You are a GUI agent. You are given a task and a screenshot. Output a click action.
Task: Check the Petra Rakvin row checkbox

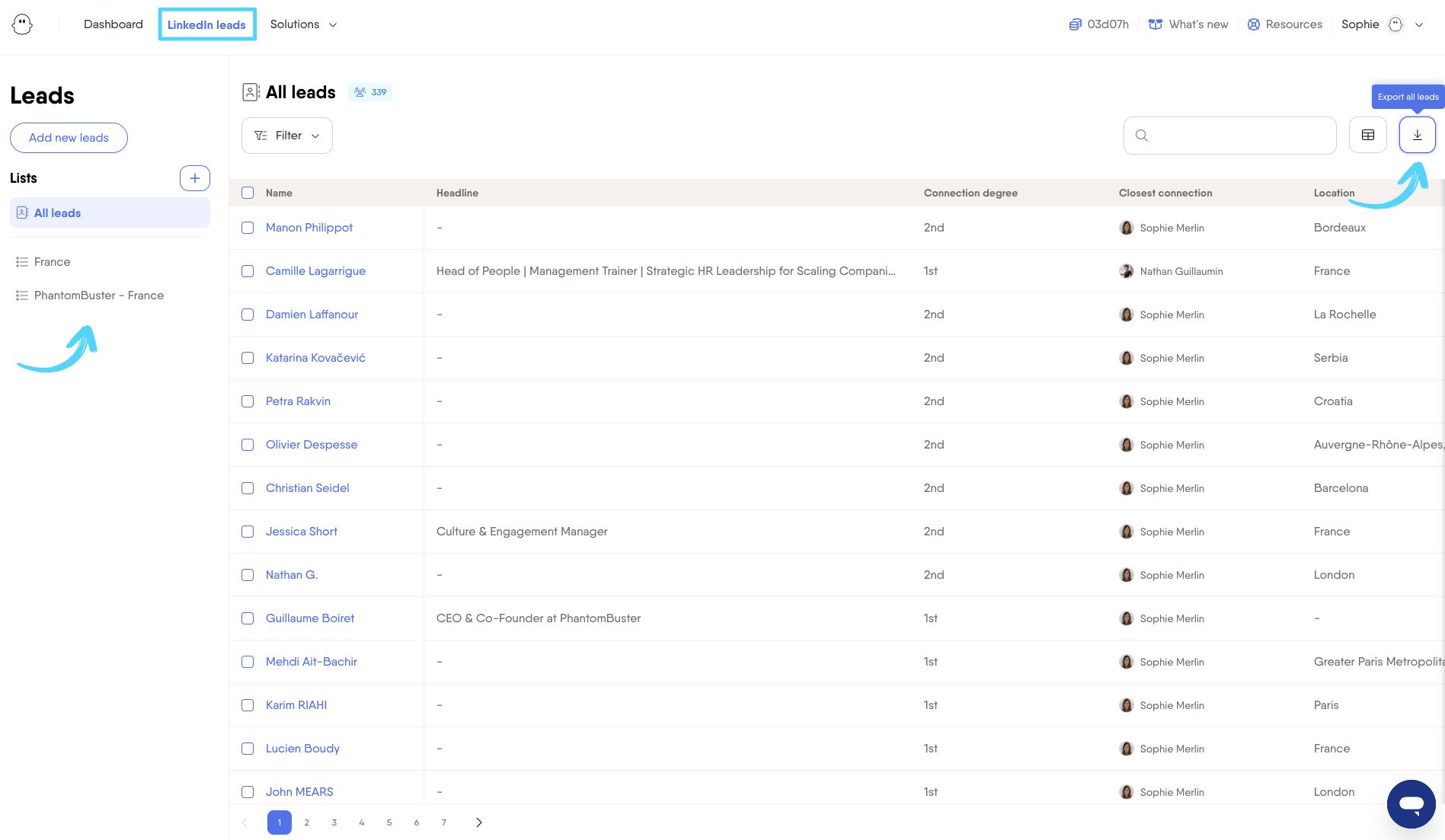[x=248, y=401]
